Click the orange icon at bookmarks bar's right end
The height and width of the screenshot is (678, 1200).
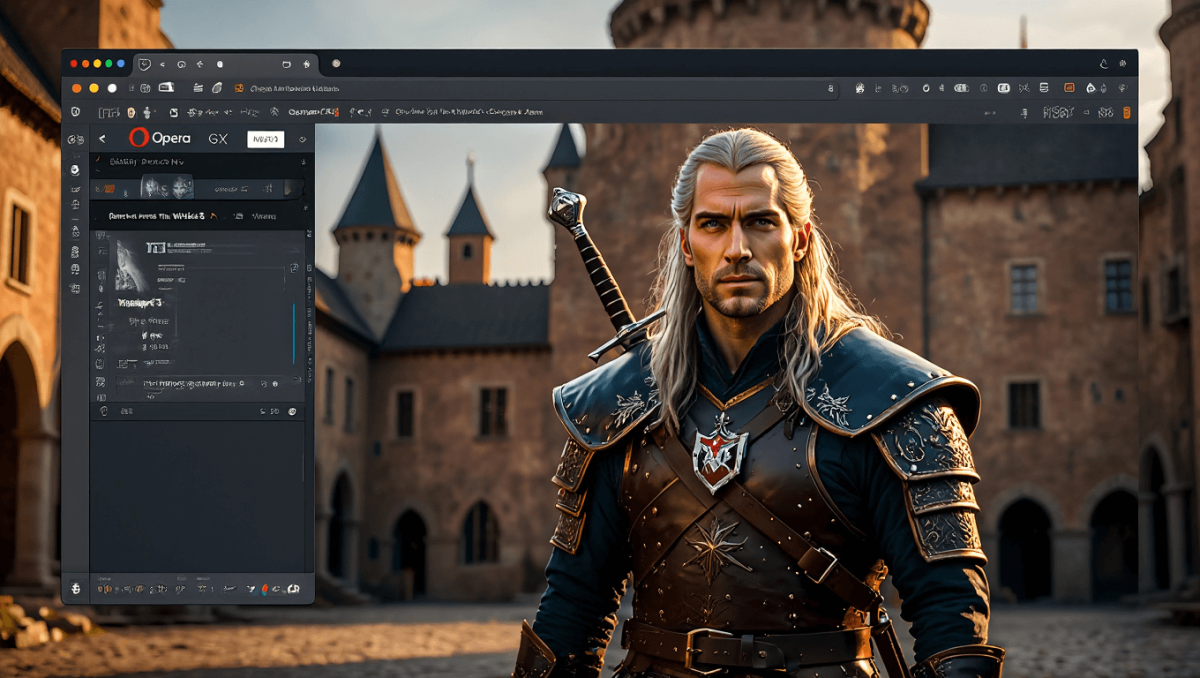1125,113
